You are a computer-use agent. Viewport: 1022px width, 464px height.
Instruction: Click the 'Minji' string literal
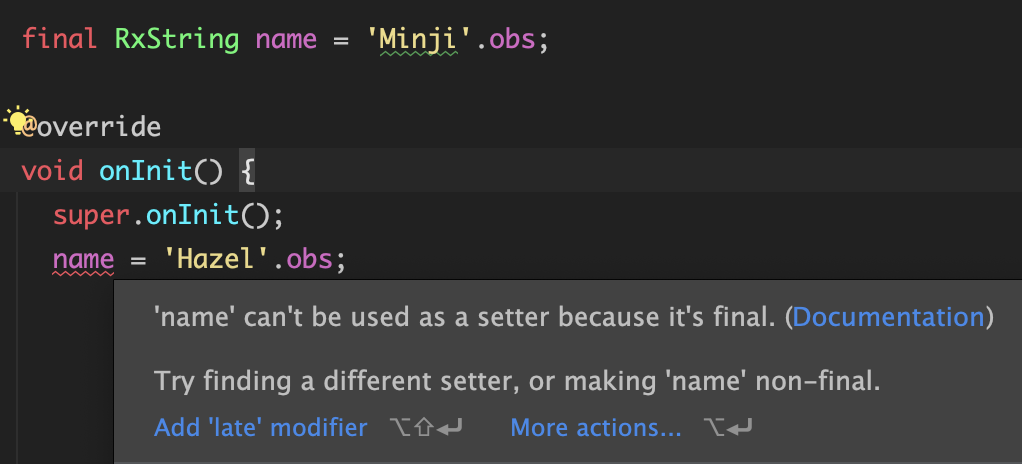click(x=419, y=40)
